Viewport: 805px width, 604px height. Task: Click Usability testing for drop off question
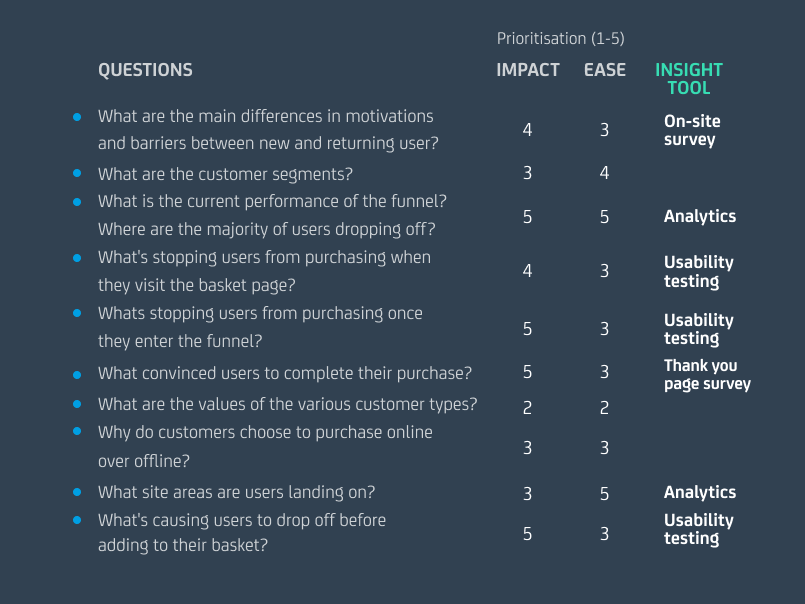tap(698, 529)
